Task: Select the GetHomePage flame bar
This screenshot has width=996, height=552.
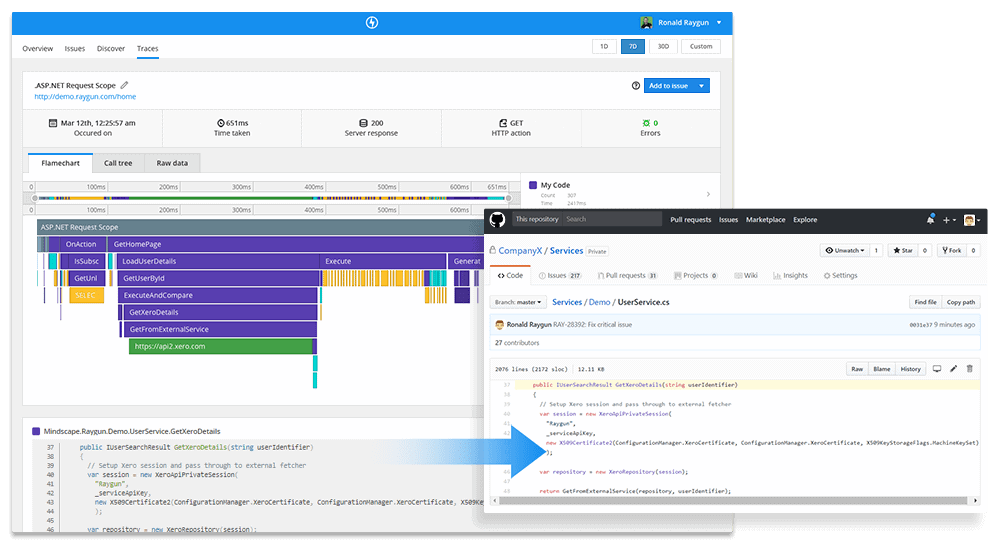Action: (x=296, y=244)
